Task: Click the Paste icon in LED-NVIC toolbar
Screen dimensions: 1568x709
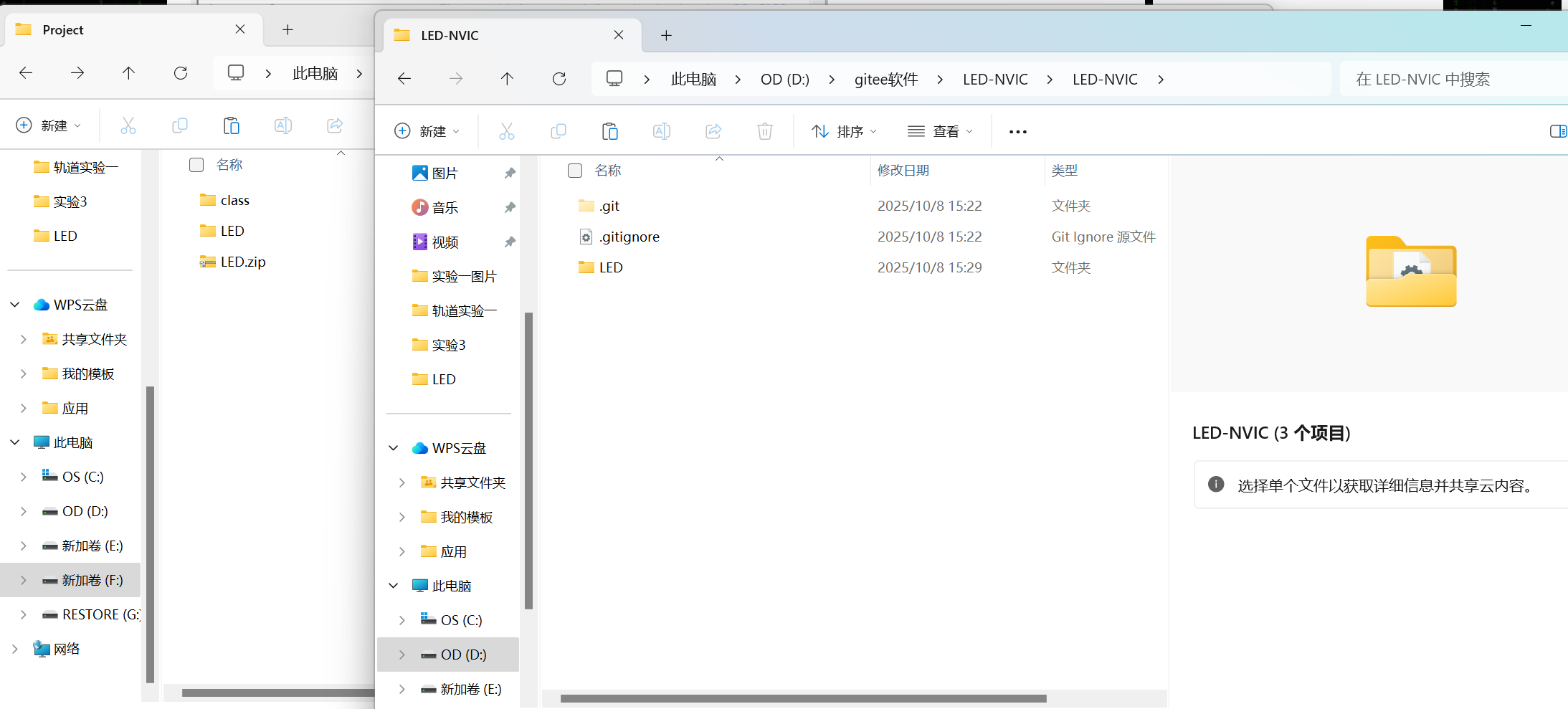Action: pos(610,131)
